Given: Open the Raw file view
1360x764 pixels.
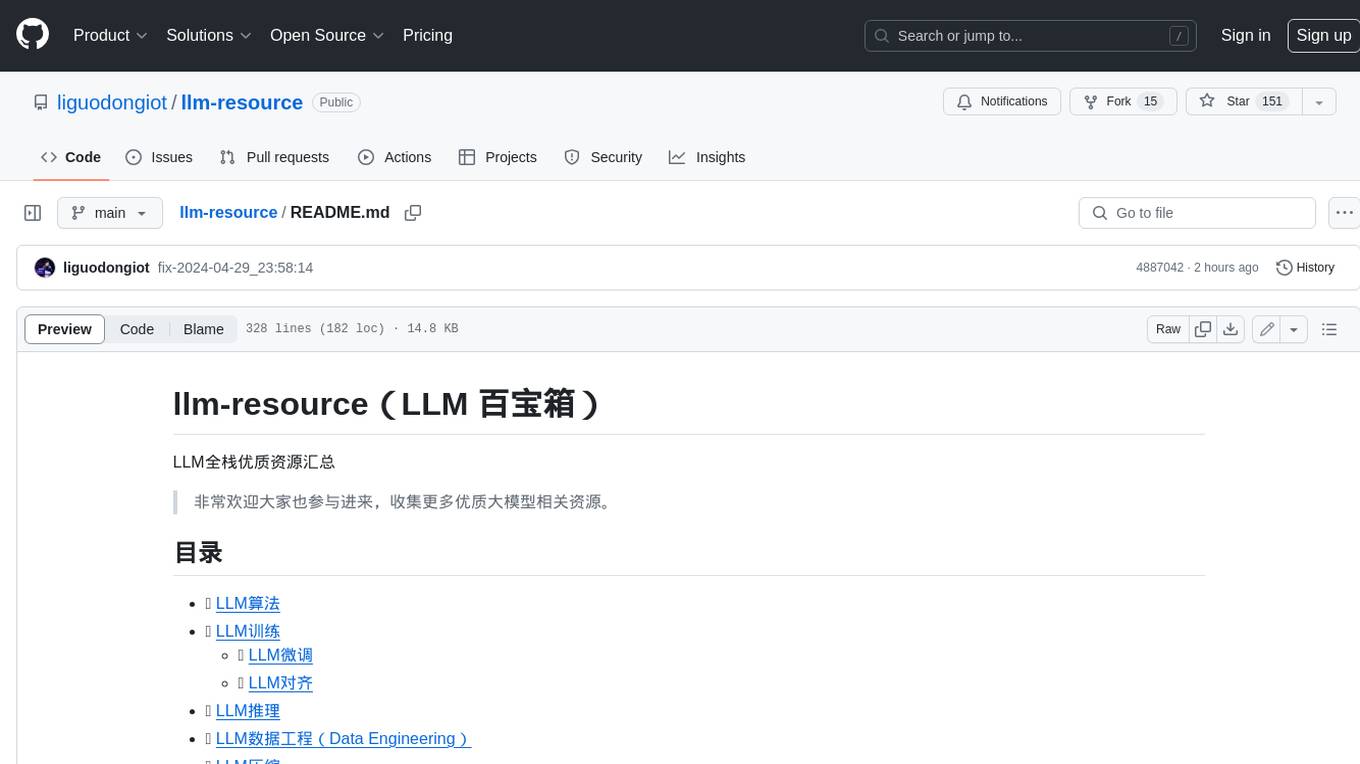Looking at the screenshot, I should (x=1168, y=329).
